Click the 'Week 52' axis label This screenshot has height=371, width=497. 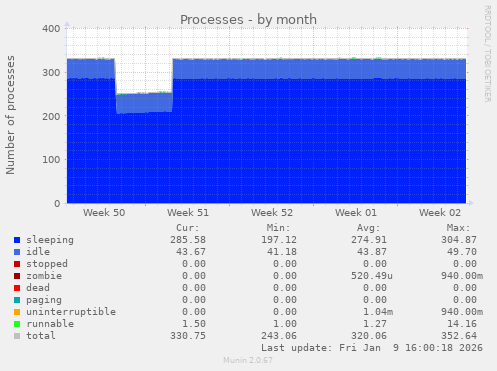pos(272,213)
